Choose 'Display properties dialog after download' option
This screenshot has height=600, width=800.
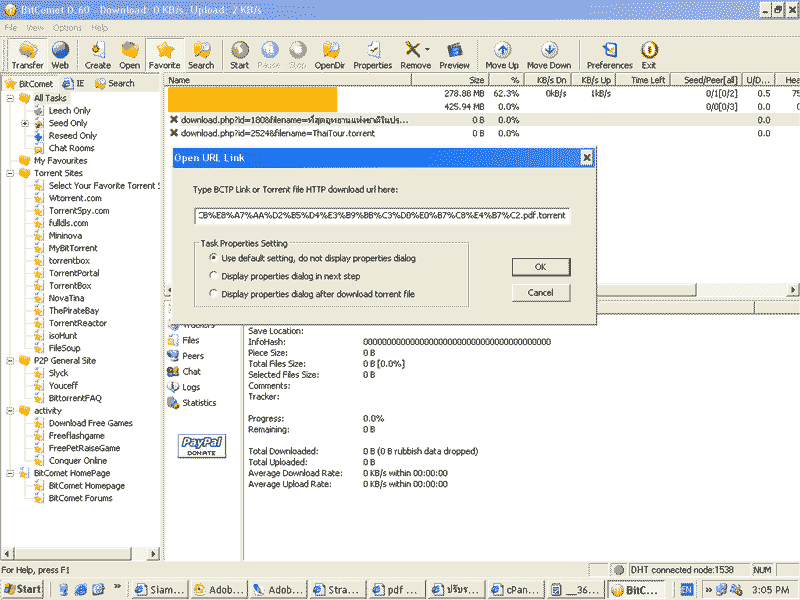pyautogui.click(x=213, y=294)
